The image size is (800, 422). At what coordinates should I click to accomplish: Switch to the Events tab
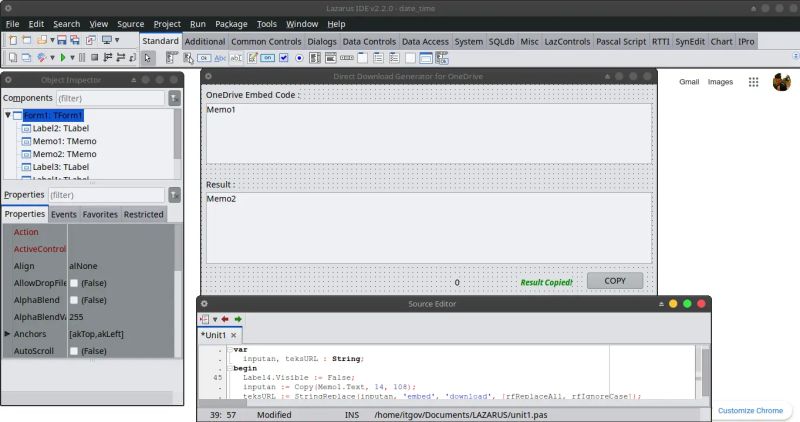coord(64,214)
